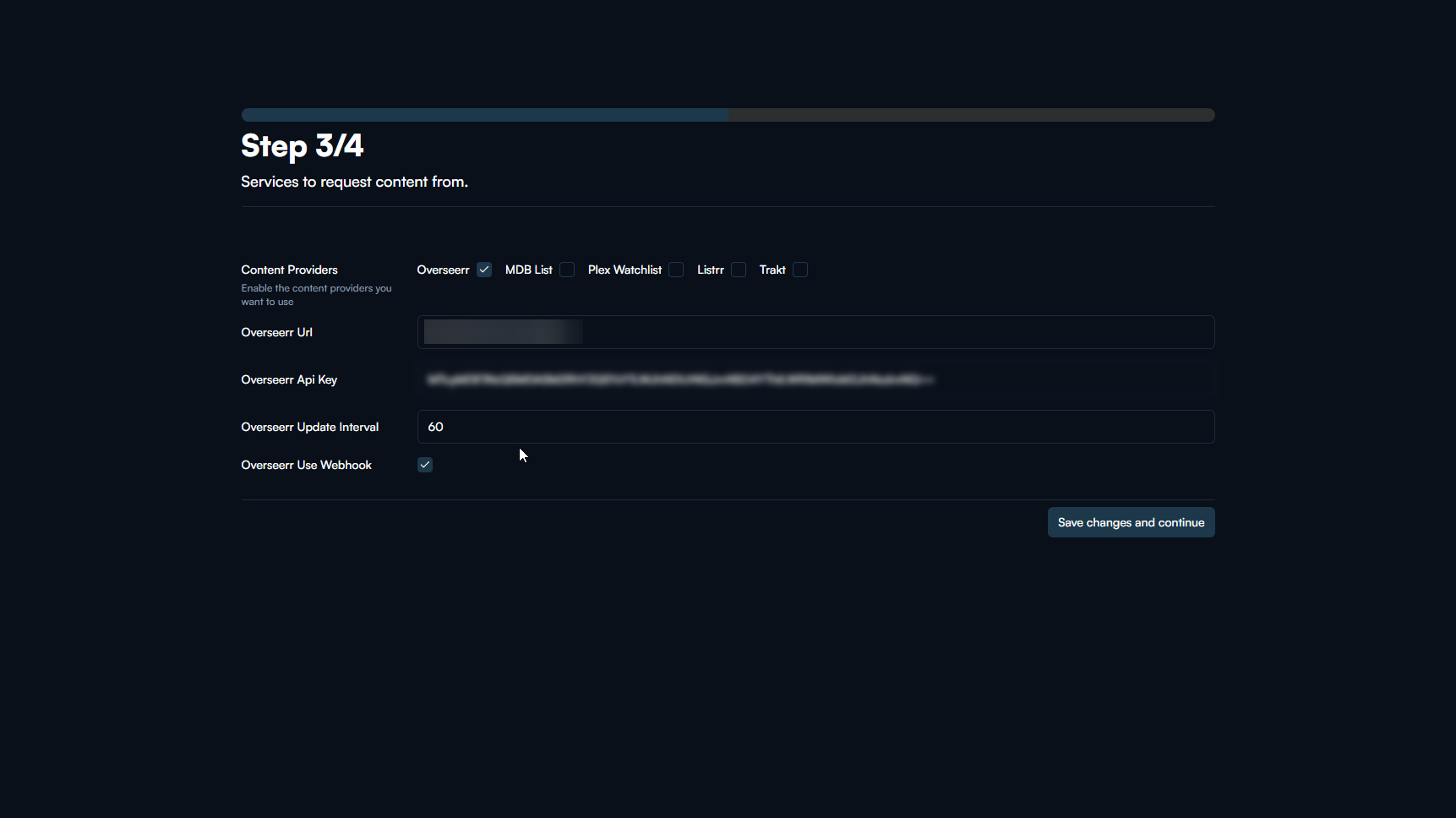This screenshot has height=818, width=1456.
Task: Click the Listrr text label
Action: click(x=710, y=270)
